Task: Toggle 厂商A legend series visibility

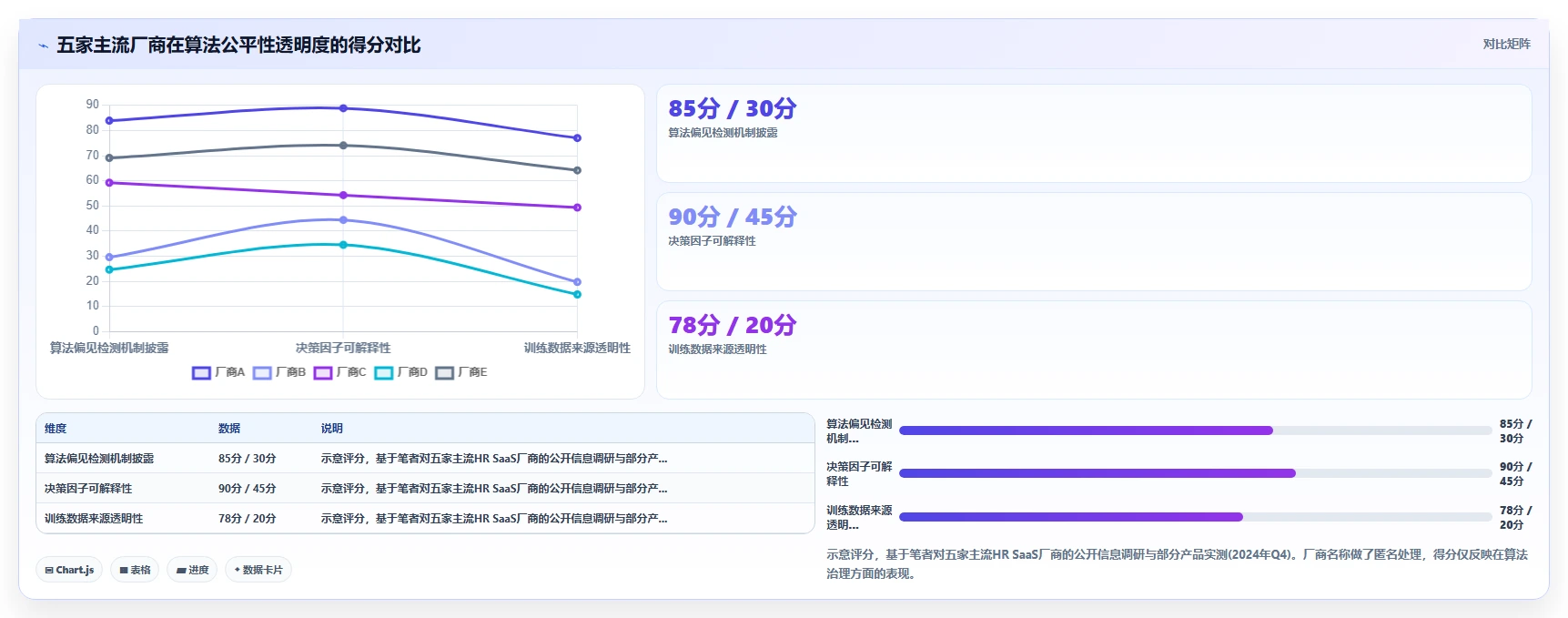Action: (218, 372)
